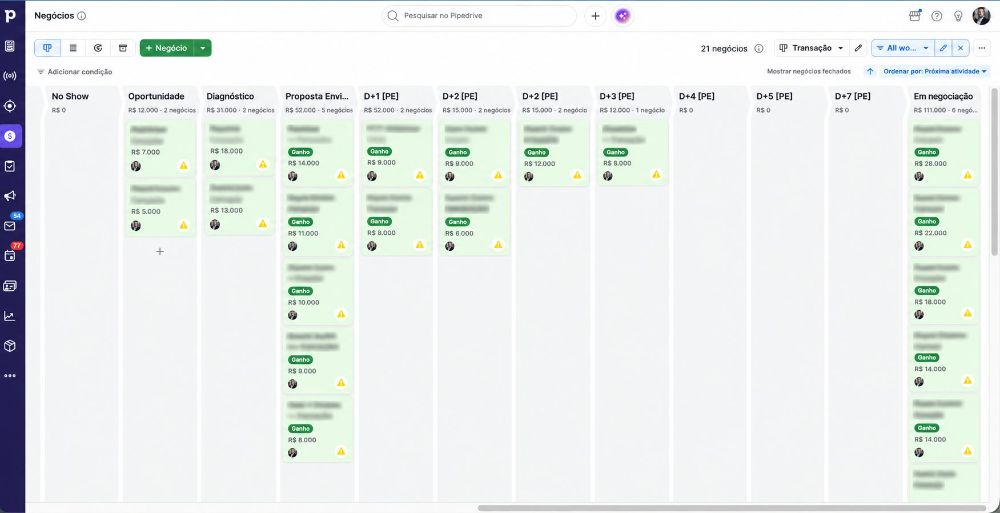Click 21 negócios count text
Image resolution: width=1000 pixels, height=513 pixels.
[724, 48]
